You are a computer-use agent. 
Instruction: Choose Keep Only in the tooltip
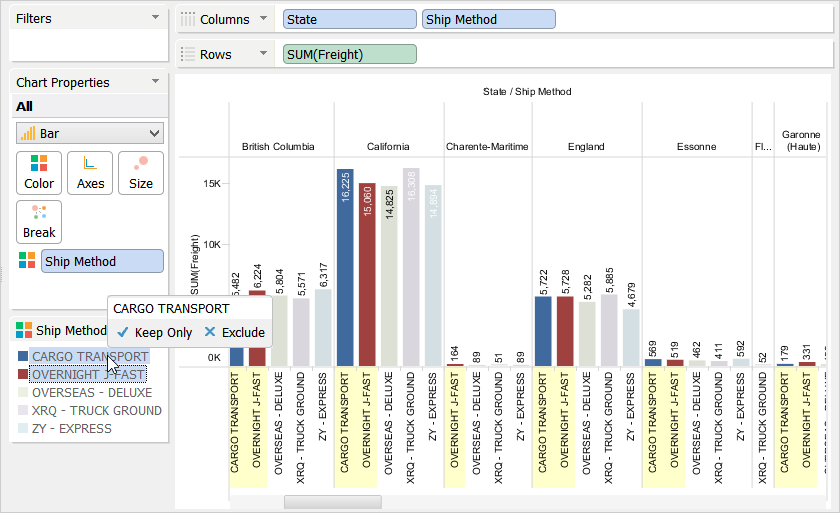coord(154,333)
